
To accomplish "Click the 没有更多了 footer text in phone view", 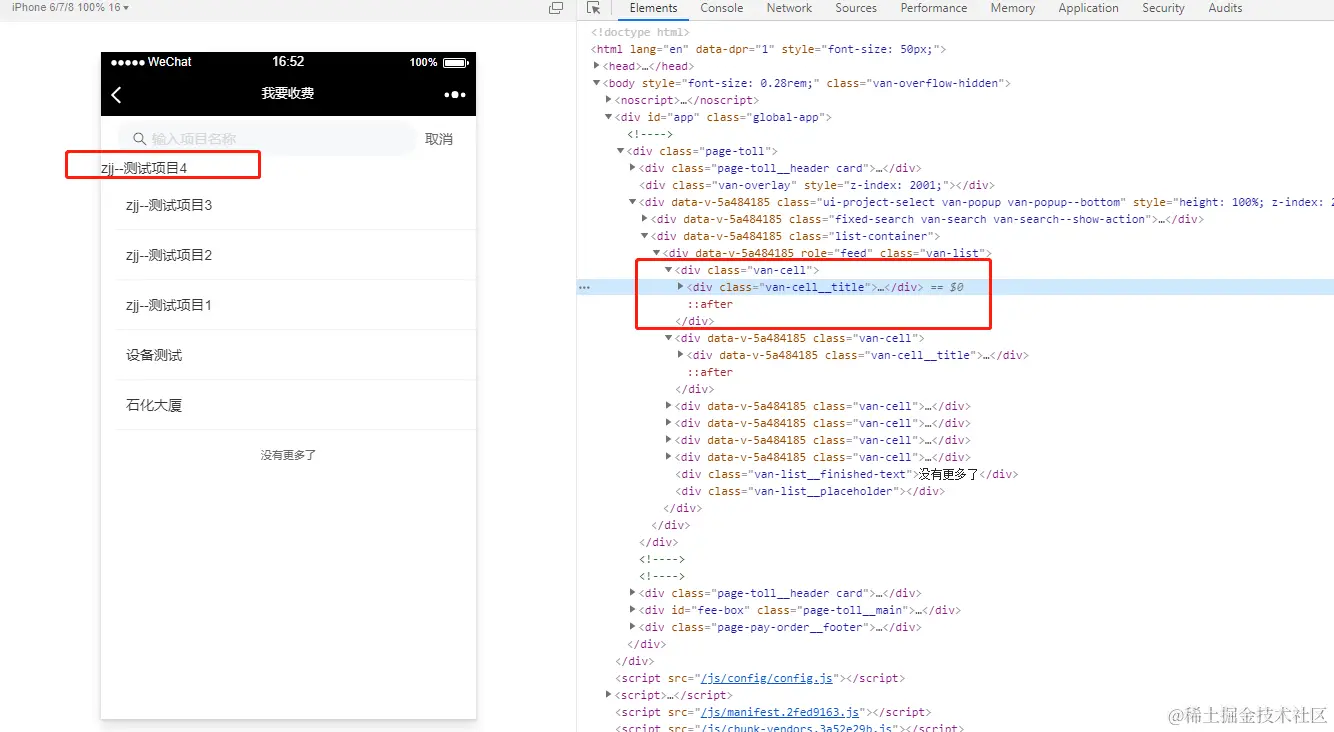I will (289, 455).
